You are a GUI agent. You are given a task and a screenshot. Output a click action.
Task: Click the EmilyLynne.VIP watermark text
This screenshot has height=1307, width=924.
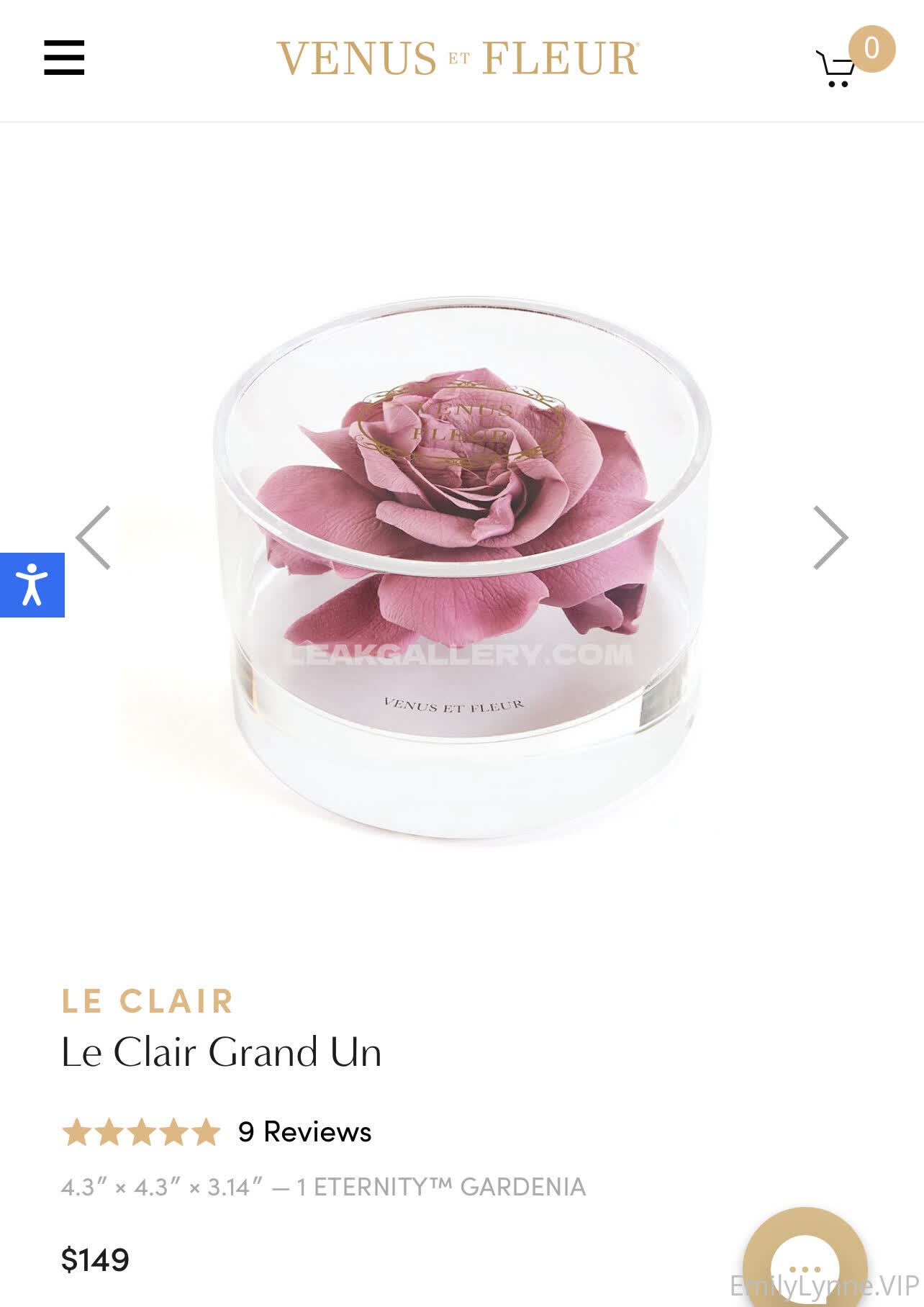click(825, 1285)
